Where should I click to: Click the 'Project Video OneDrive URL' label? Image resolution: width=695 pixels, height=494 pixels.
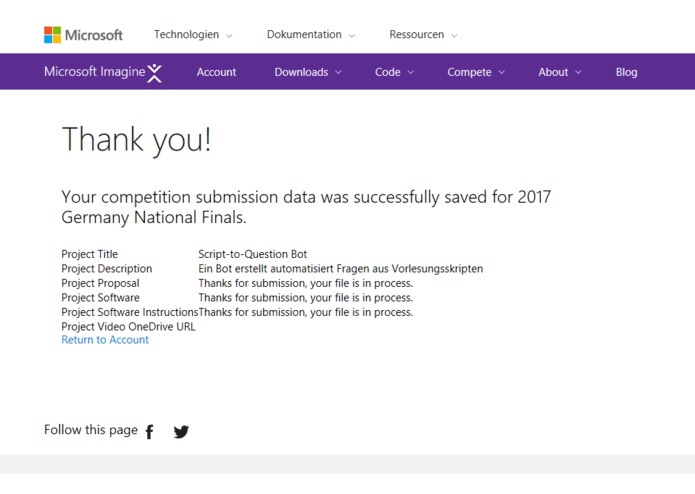[128, 327]
